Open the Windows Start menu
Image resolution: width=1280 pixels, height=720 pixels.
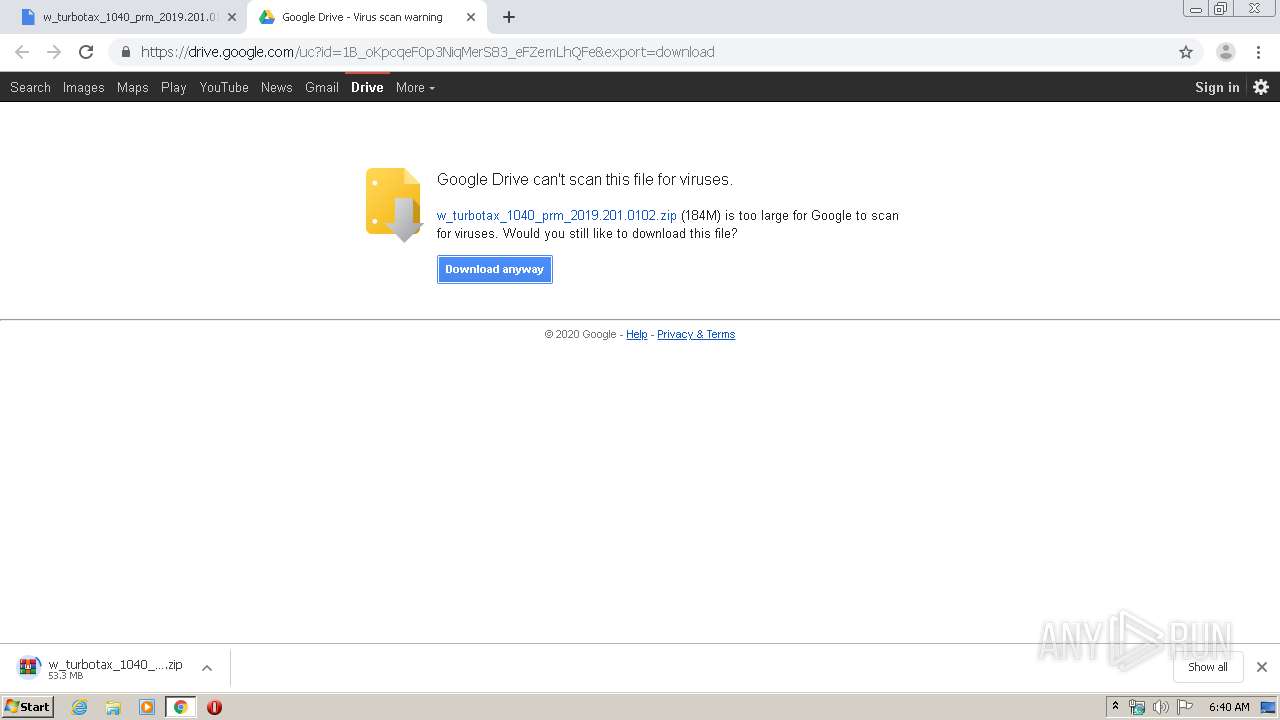(27, 707)
